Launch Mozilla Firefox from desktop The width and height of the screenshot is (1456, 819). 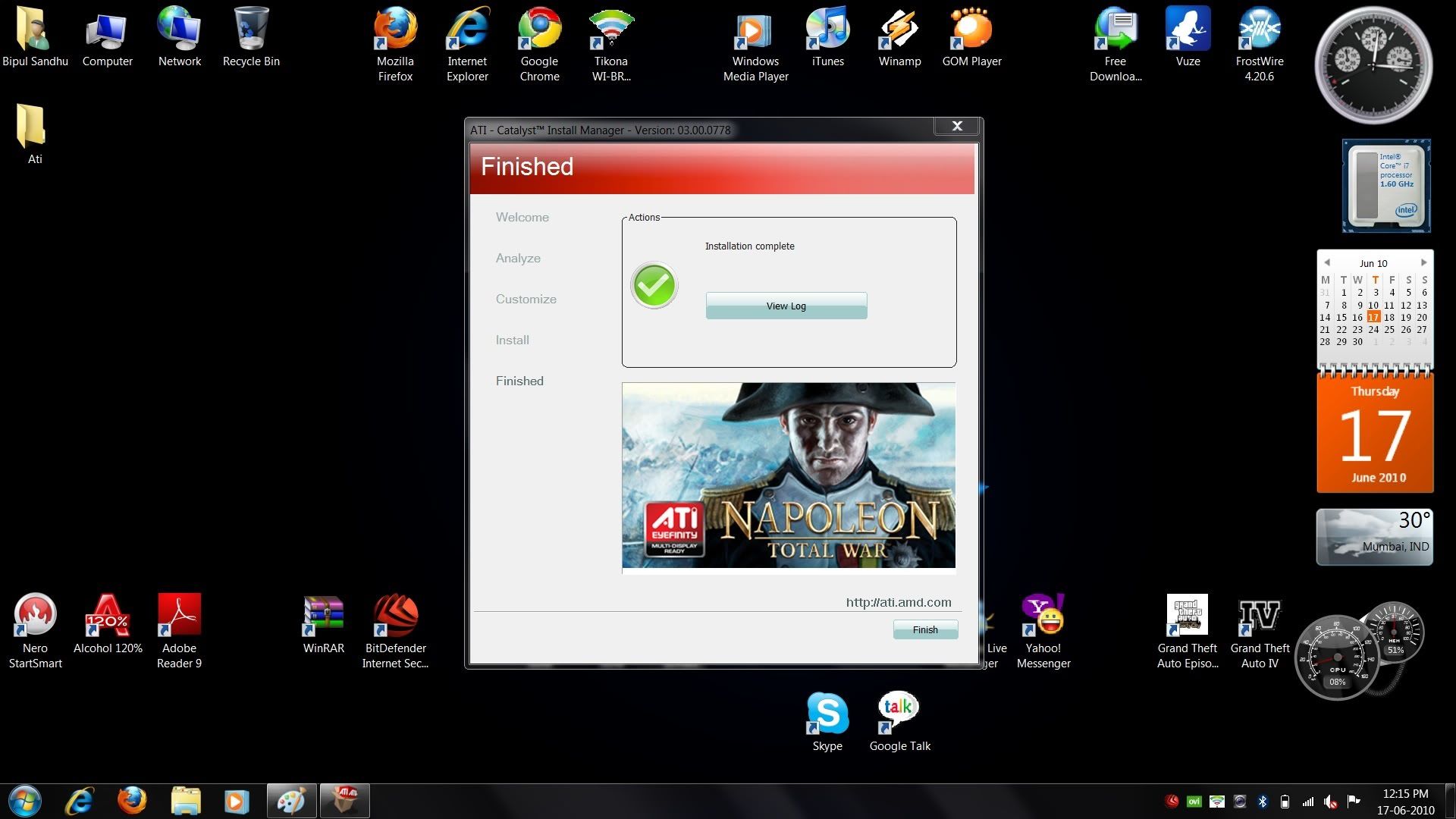[395, 44]
